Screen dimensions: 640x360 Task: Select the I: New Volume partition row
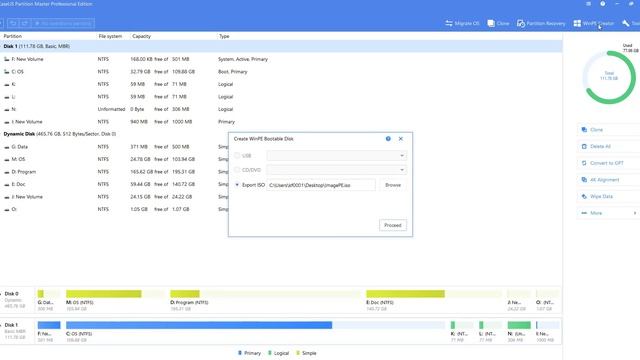click(x=281, y=122)
